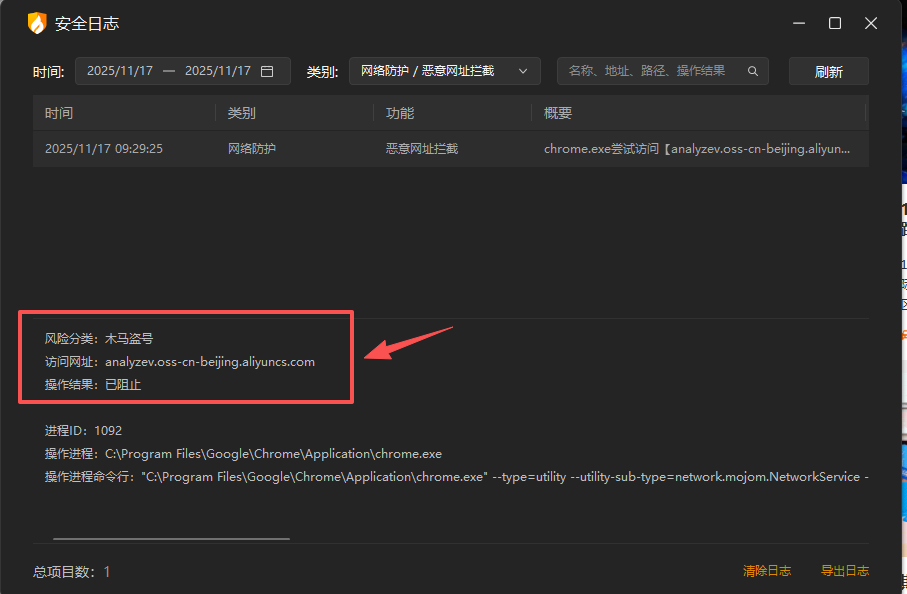
Task: Sort by the 时间 column header
Action: (x=59, y=113)
